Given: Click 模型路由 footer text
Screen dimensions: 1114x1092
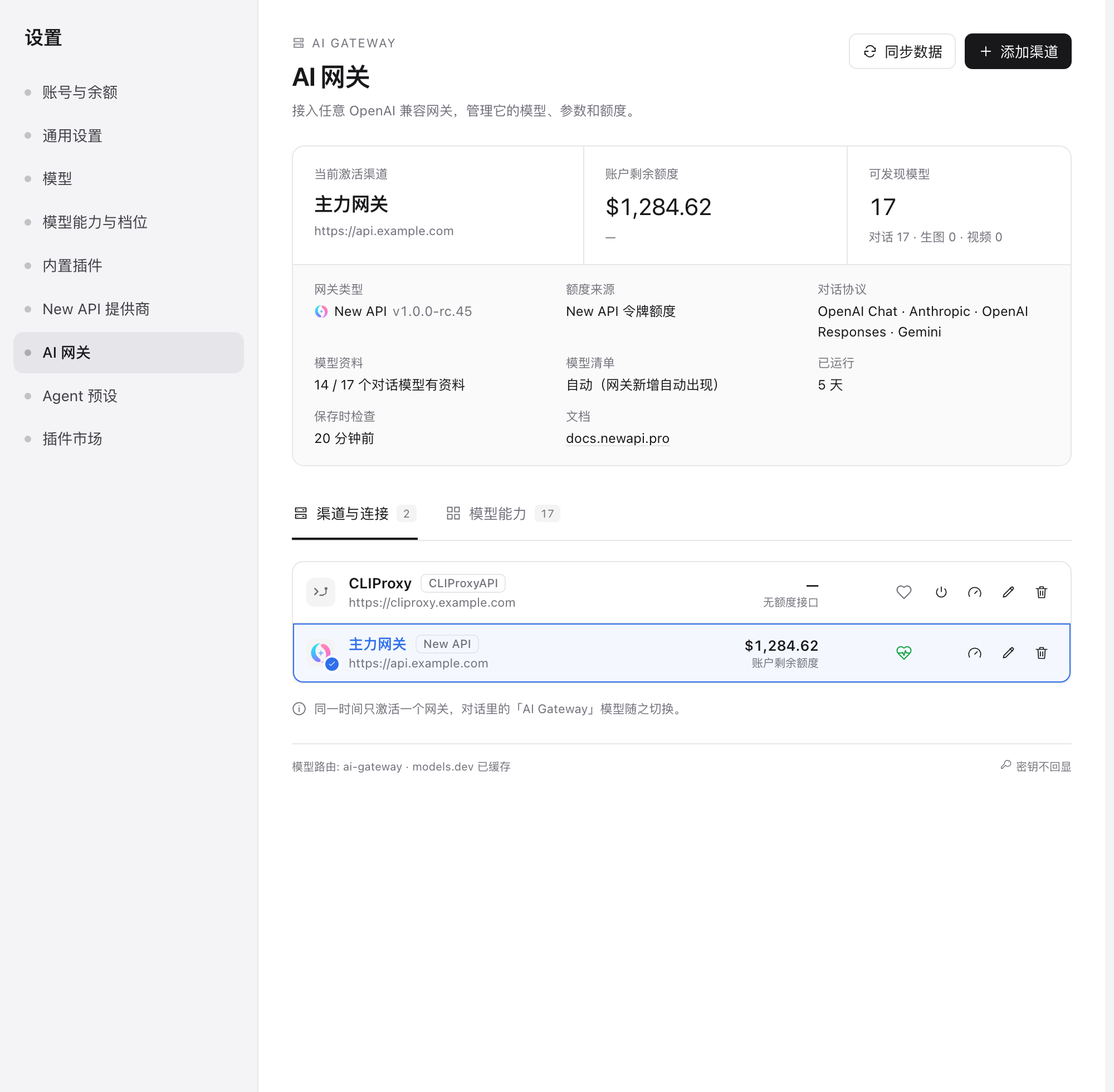Looking at the screenshot, I should point(401,767).
